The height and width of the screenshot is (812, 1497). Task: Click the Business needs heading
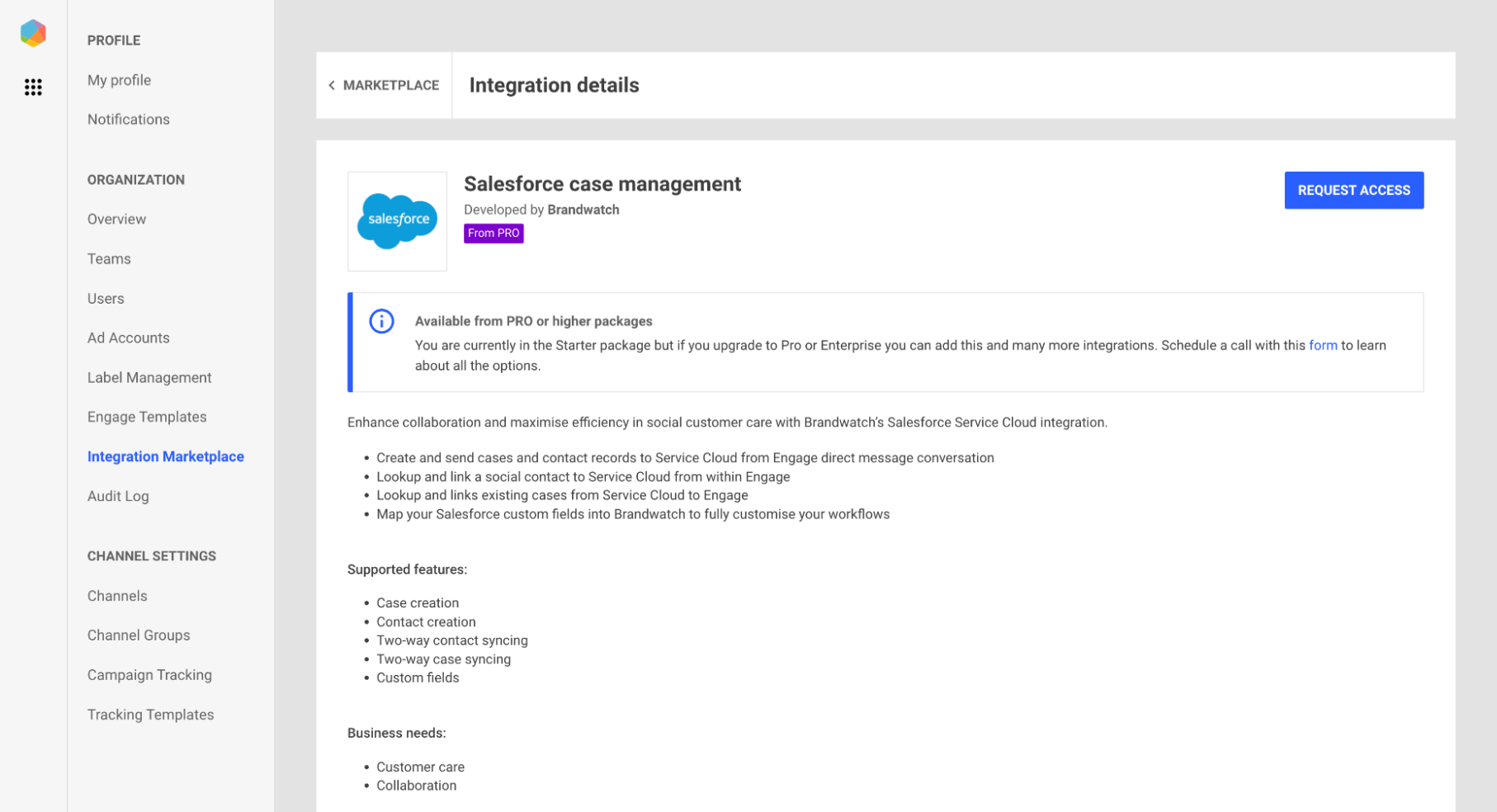(396, 733)
